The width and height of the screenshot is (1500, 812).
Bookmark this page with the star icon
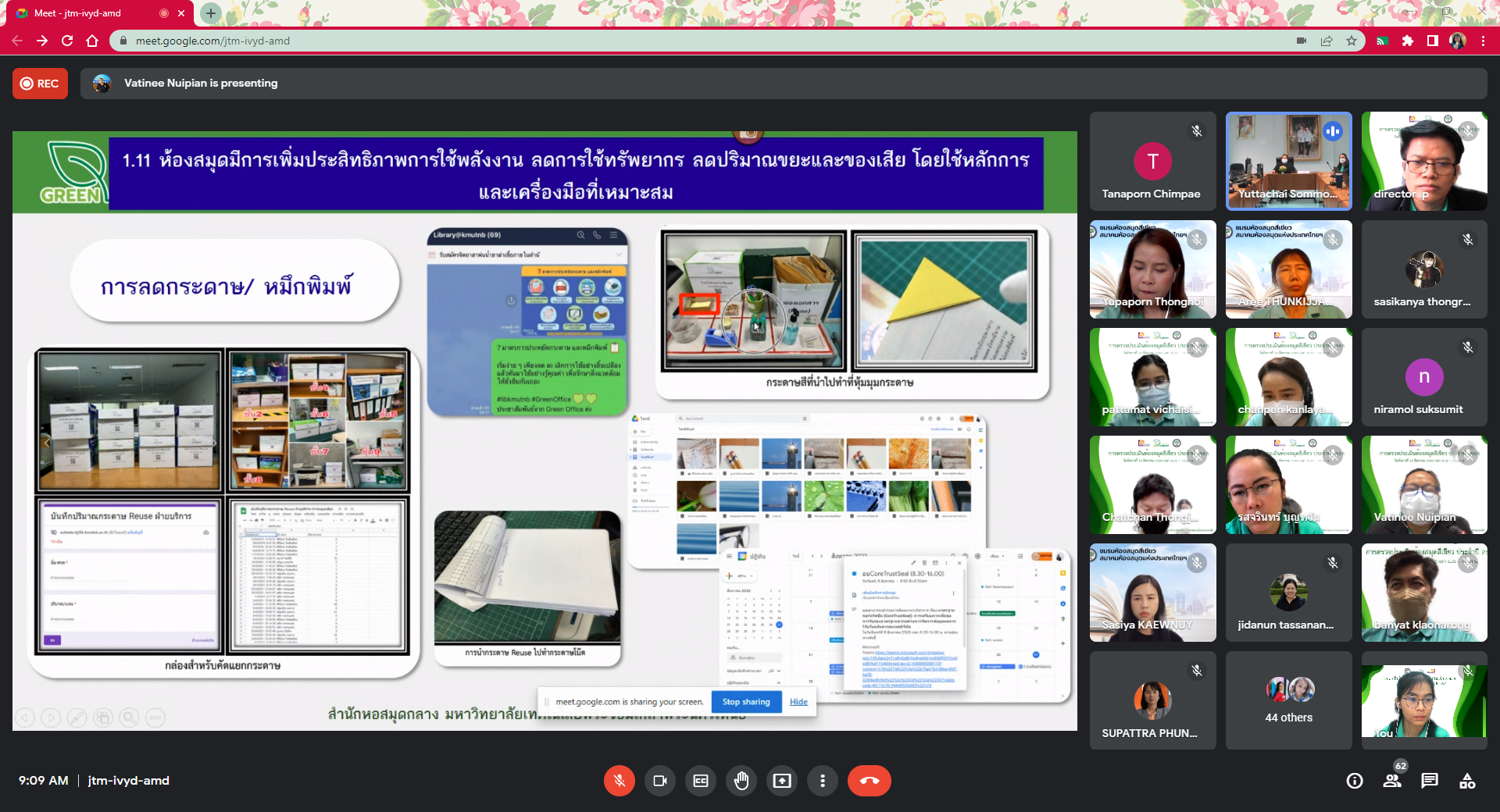[1352, 41]
